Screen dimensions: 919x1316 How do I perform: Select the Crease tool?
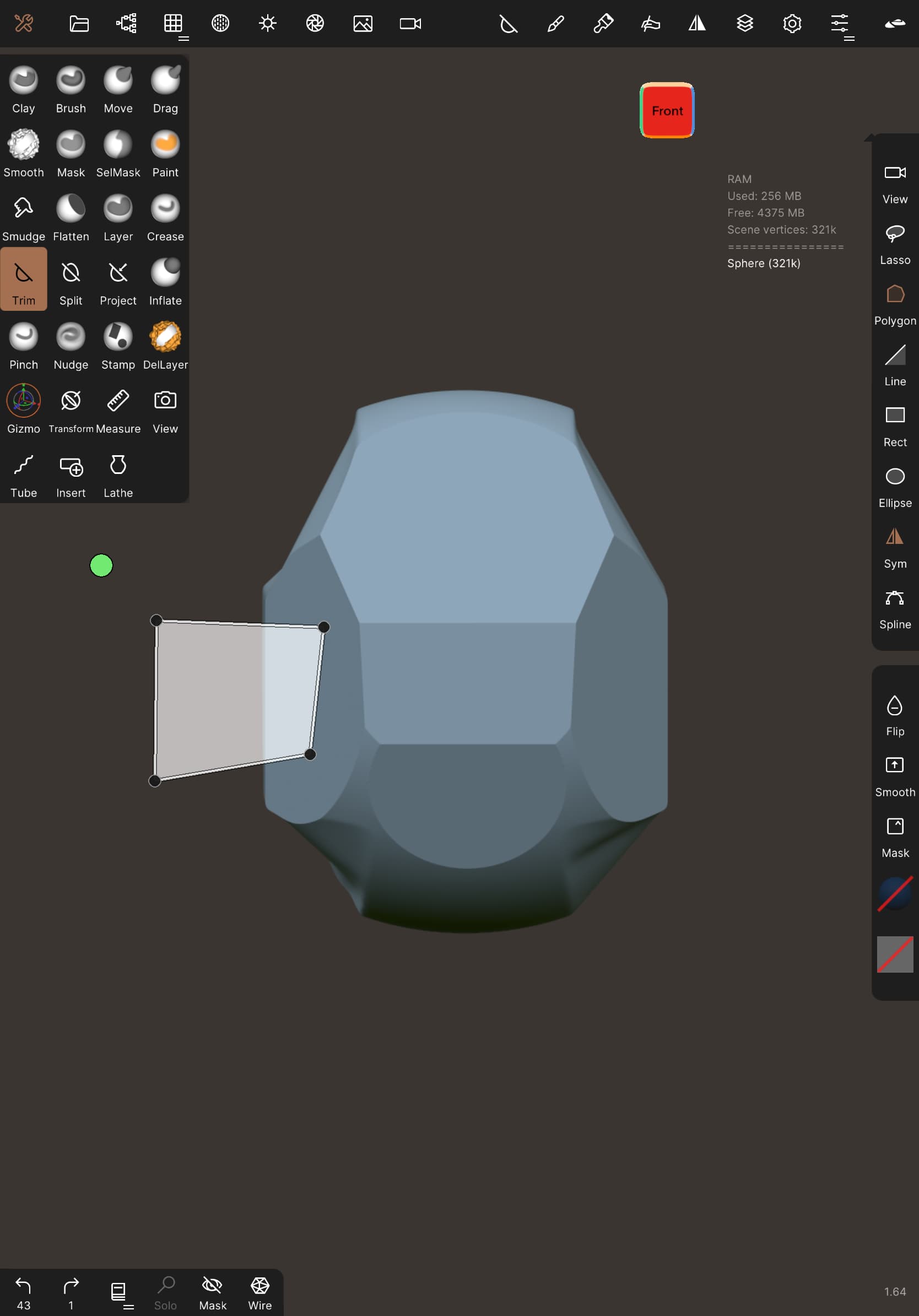click(x=165, y=218)
